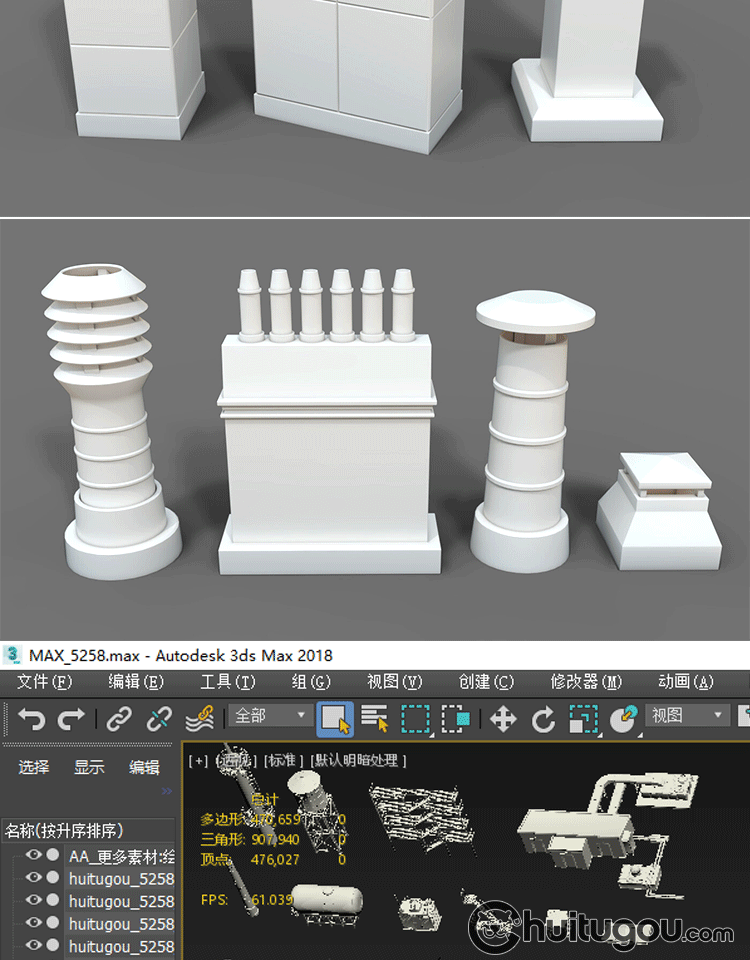Click the Redo arrow in the toolbar
Screen dimensions: 750x960
coord(71,718)
